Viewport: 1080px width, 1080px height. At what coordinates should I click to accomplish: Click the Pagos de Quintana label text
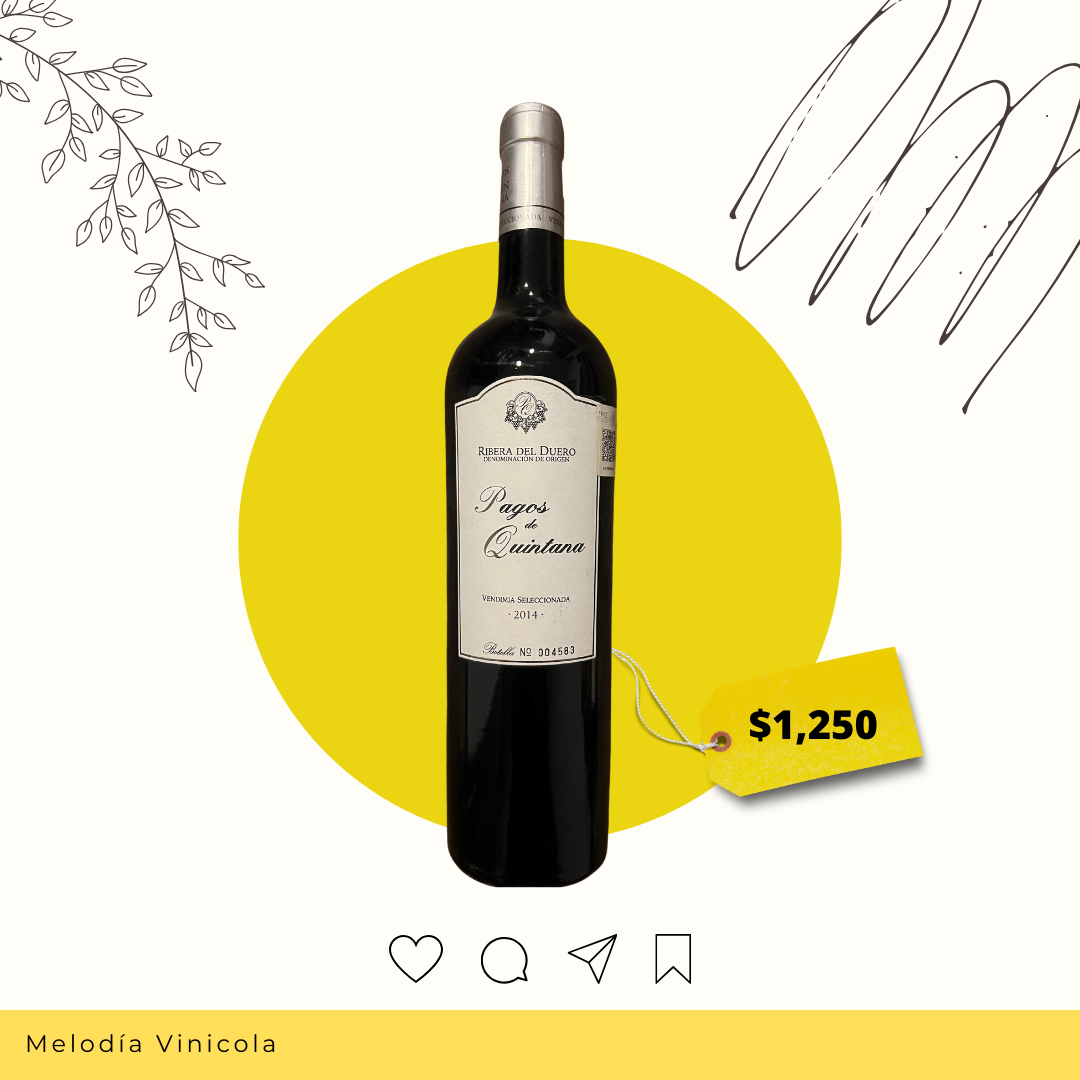click(530, 521)
